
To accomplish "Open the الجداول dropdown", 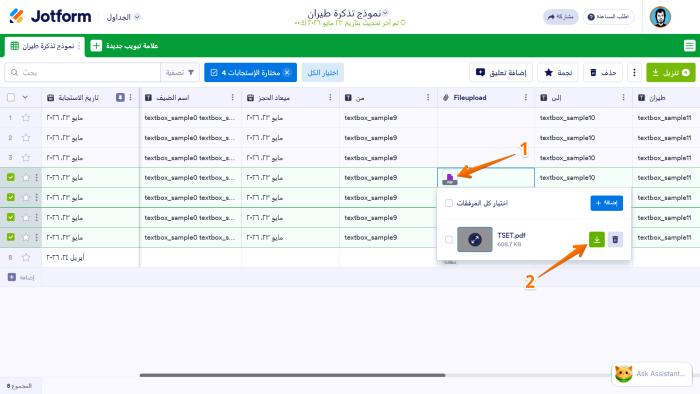I will pyautogui.click(x=124, y=17).
